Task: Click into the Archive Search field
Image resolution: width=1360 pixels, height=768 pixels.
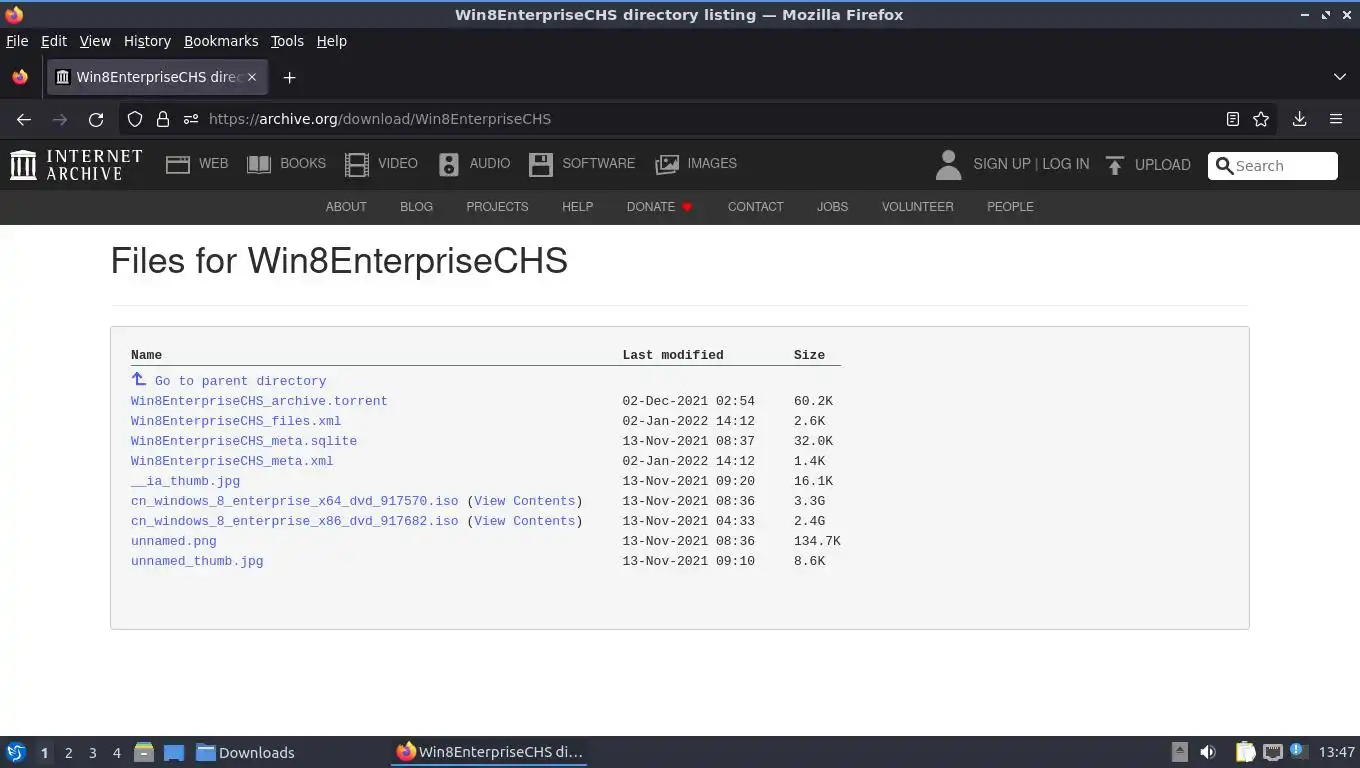Action: click(1273, 166)
